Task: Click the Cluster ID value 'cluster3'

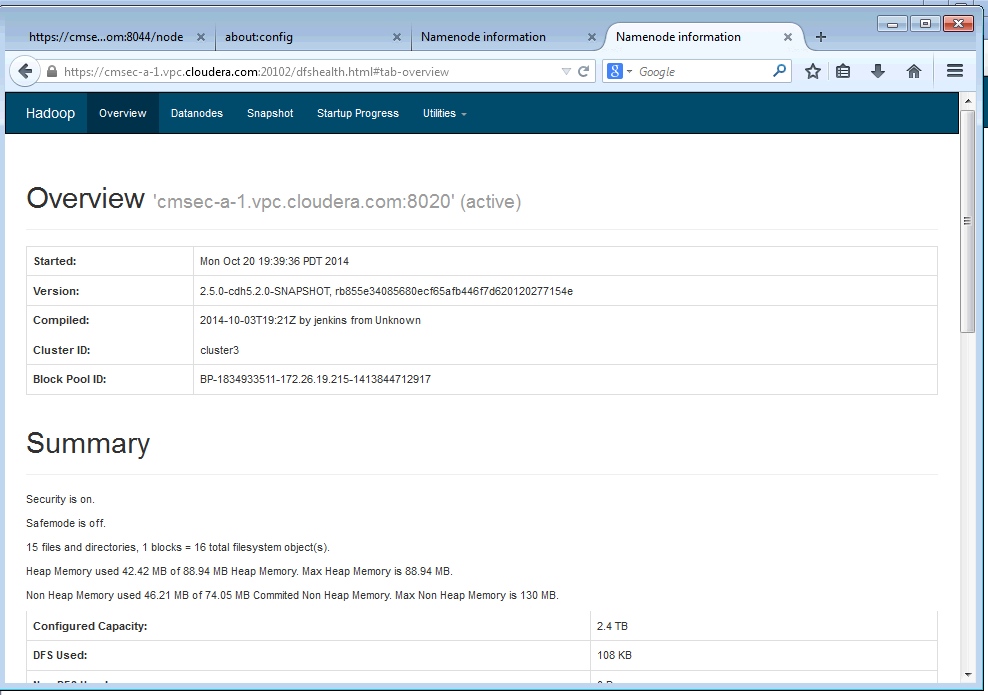Action: tap(219, 350)
